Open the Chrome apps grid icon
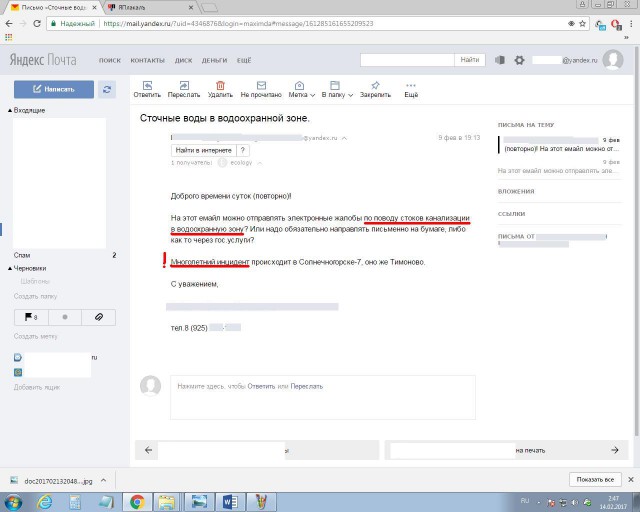This screenshot has width=640, height=512. (9, 37)
